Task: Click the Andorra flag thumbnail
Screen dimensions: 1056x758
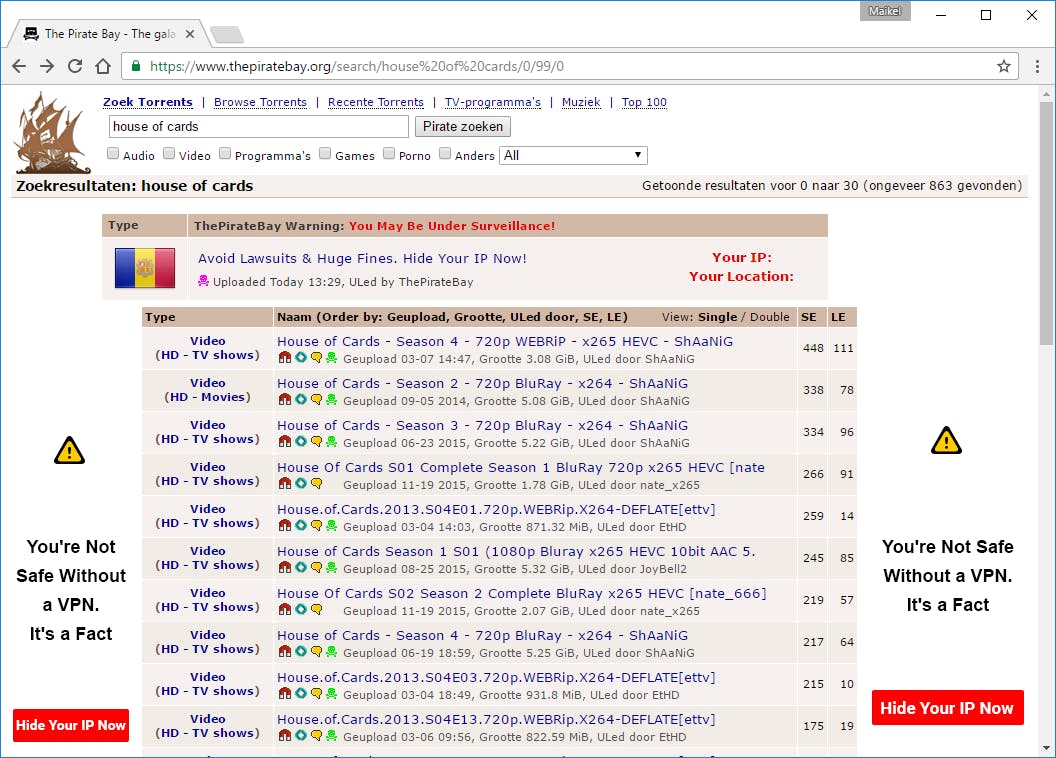Action: point(145,268)
